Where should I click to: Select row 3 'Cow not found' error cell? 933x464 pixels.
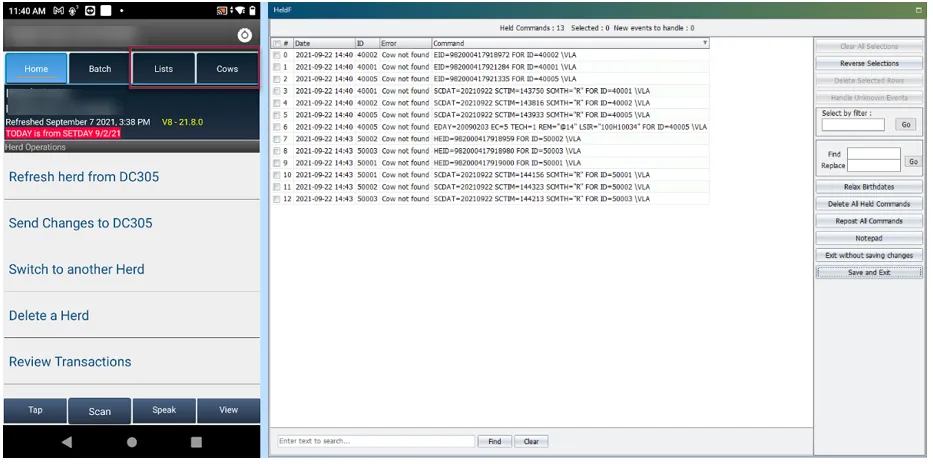[x=405, y=91]
